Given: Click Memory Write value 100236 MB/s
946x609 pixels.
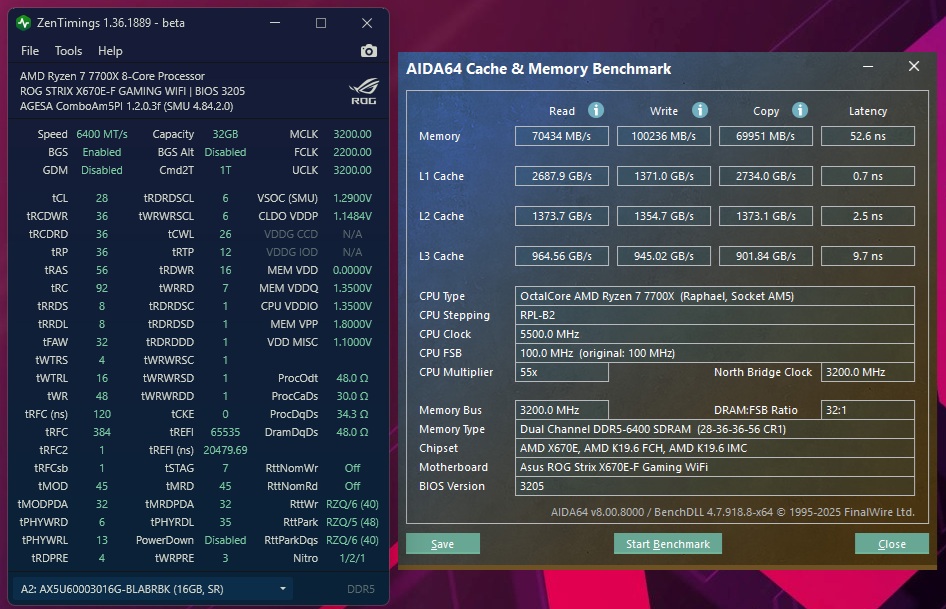Looking at the screenshot, I should pyautogui.click(x=664, y=136).
